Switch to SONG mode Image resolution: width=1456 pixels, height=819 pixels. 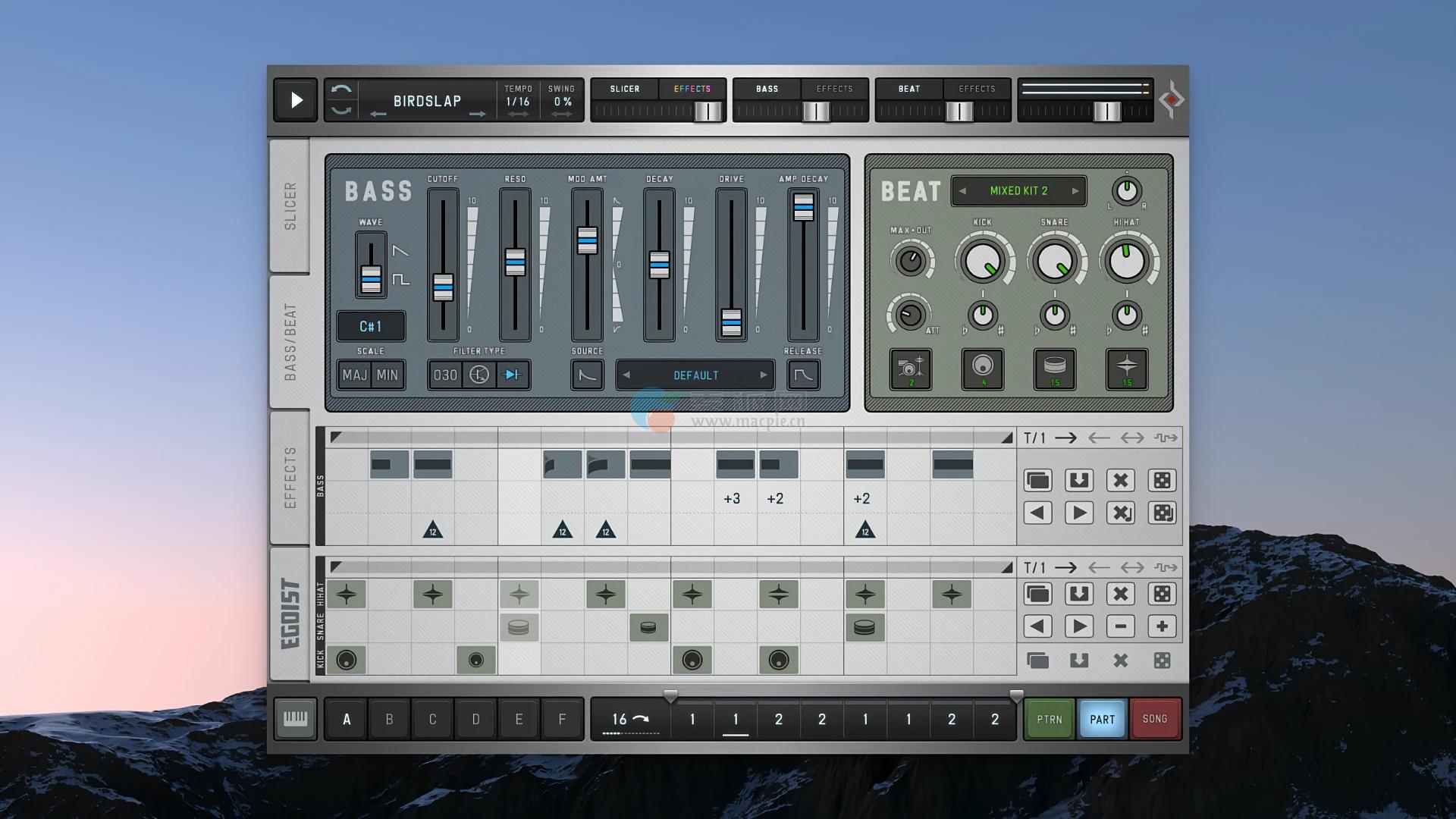point(1154,719)
